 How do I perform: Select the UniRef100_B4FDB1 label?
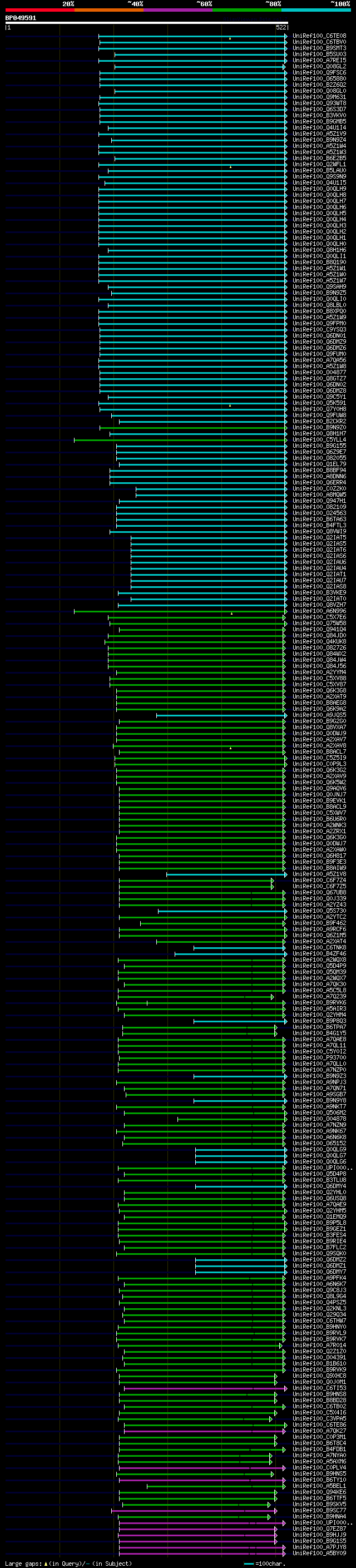tap(319, 1450)
